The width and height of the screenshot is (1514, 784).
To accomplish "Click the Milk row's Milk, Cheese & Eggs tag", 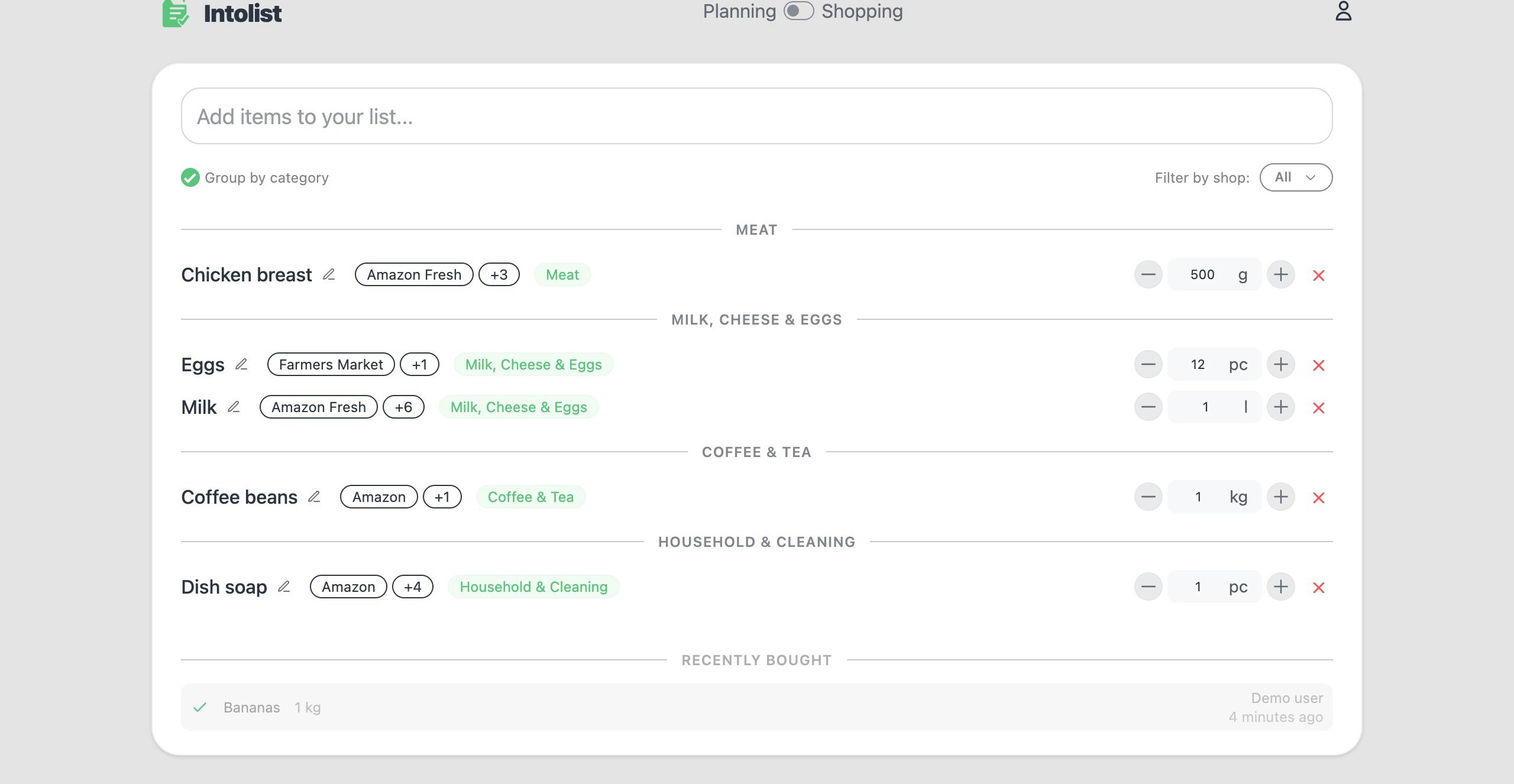I will pos(519,407).
